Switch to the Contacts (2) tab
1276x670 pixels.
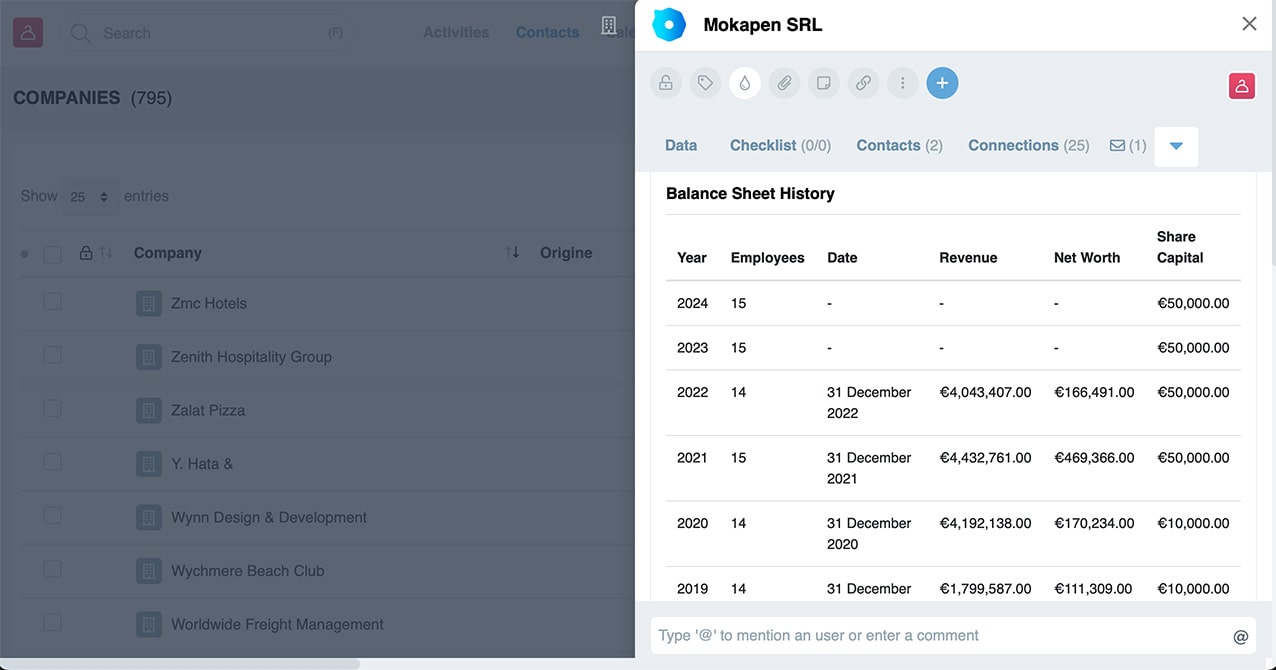pos(899,146)
